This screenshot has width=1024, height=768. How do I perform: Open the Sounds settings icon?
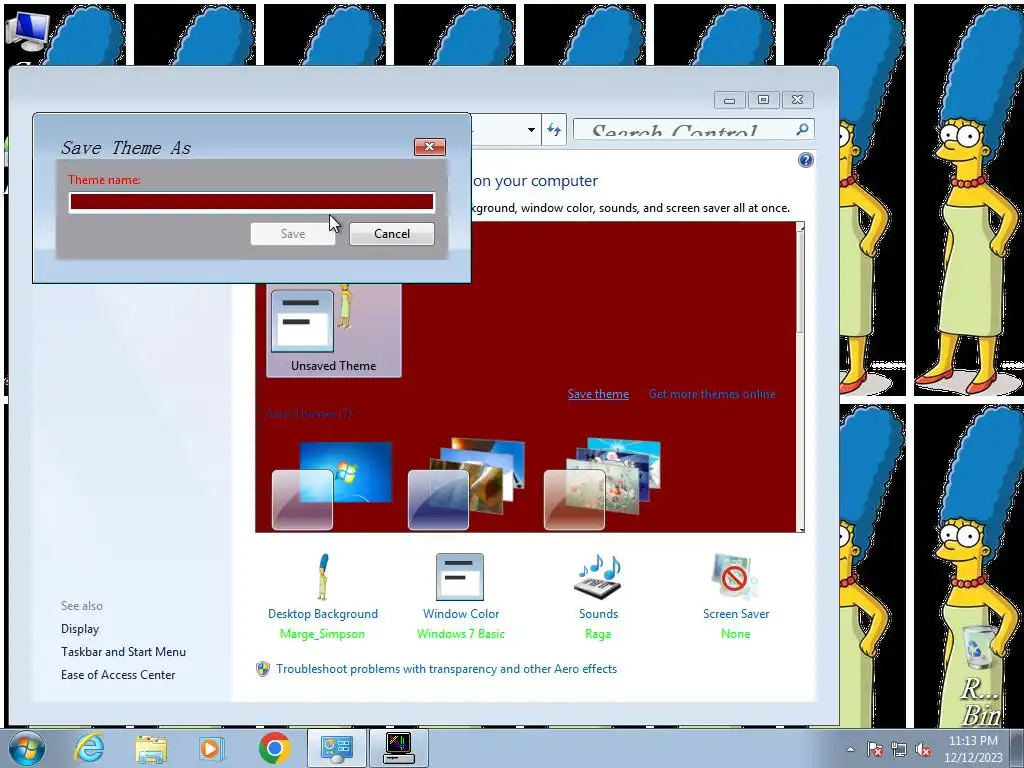[598, 577]
